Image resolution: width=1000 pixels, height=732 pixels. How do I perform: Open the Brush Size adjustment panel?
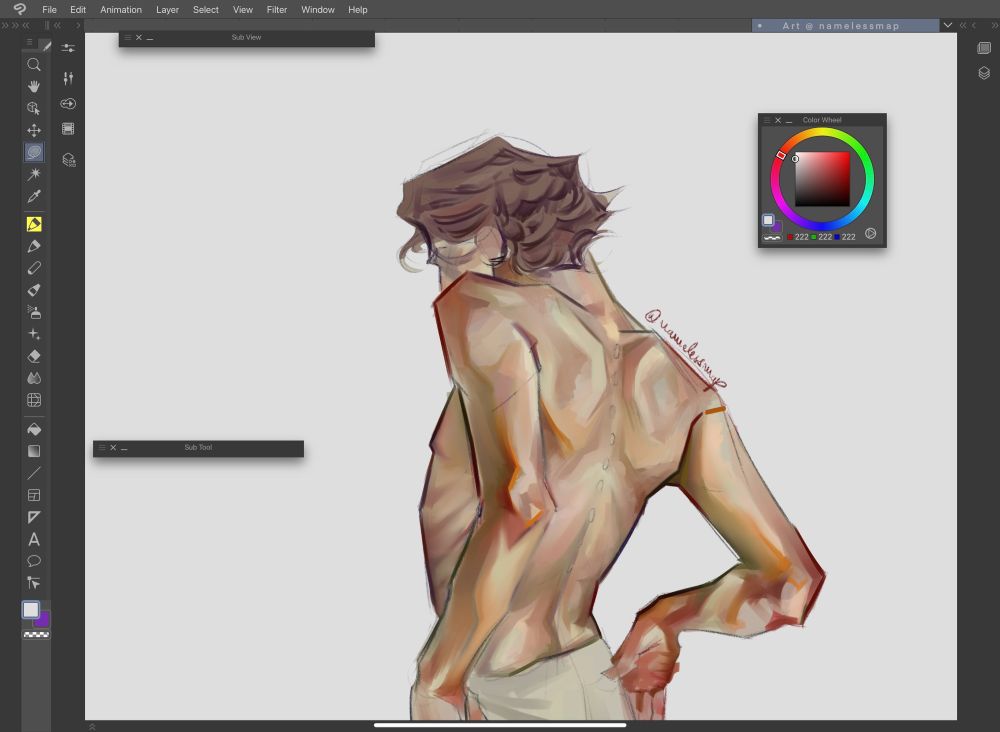click(x=68, y=78)
